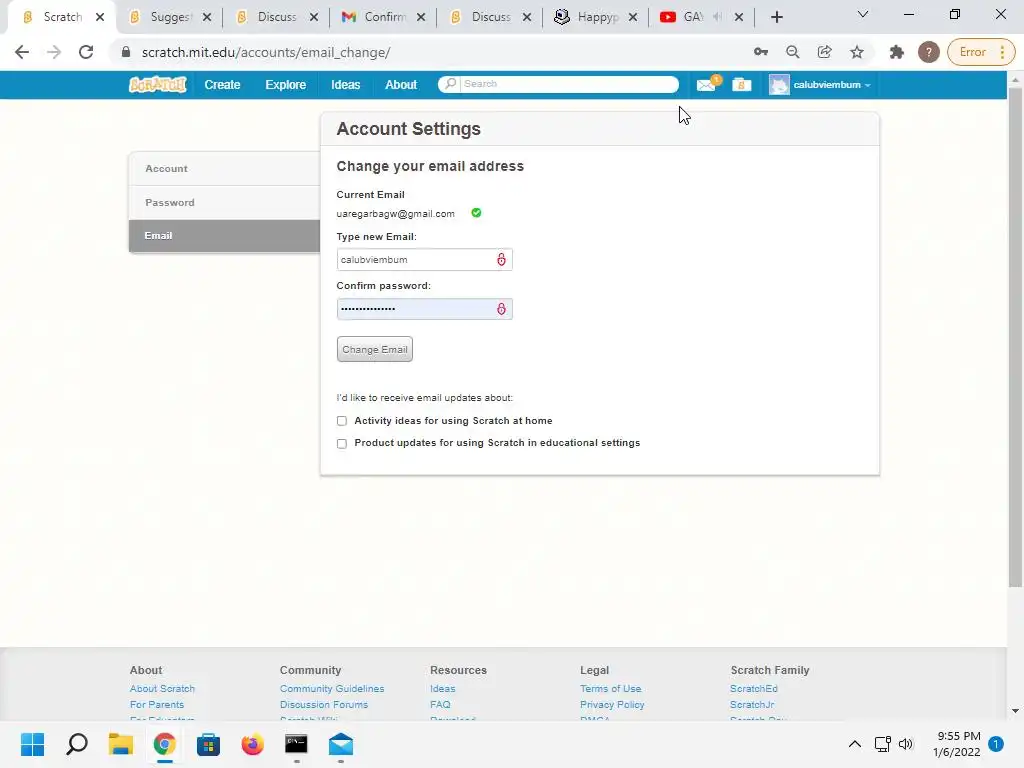Open the Chrome profile avatar icon

(x=929, y=52)
